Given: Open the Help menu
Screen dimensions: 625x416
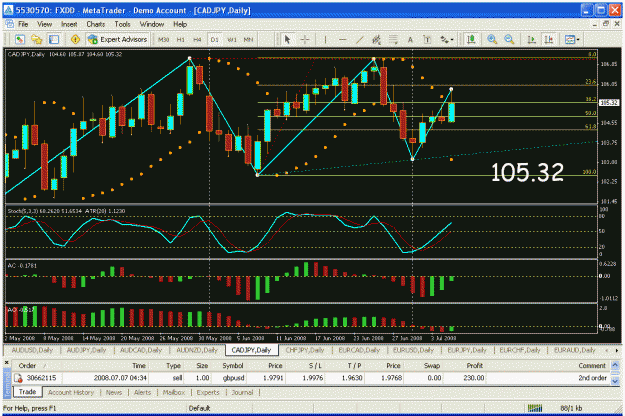Looking at the screenshot, I should pos(180,24).
